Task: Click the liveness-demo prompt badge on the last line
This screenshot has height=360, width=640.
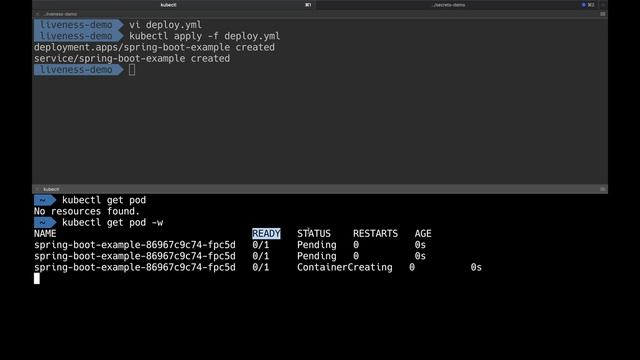Action: coord(78,70)
